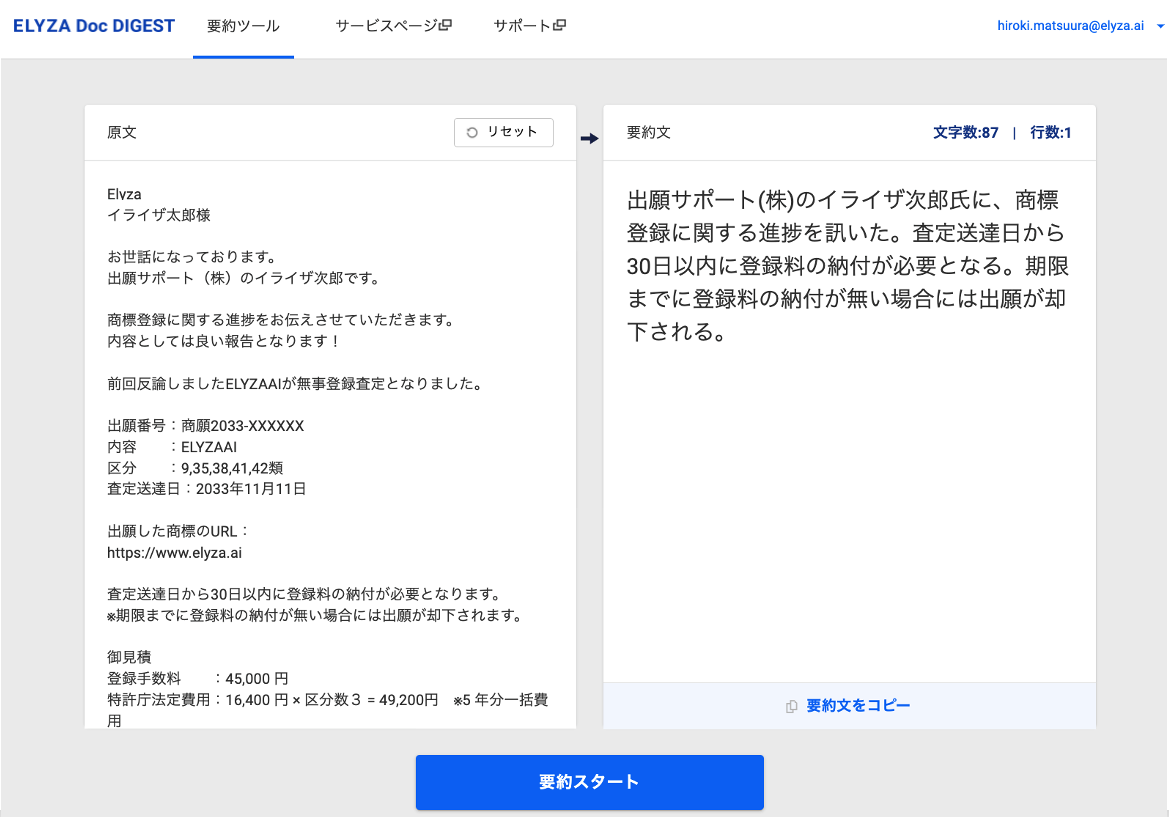The image size is (1169, 817).
Task: Click the line 査定送達日：2033年11月11日
Action: click(x=207, y=489)
